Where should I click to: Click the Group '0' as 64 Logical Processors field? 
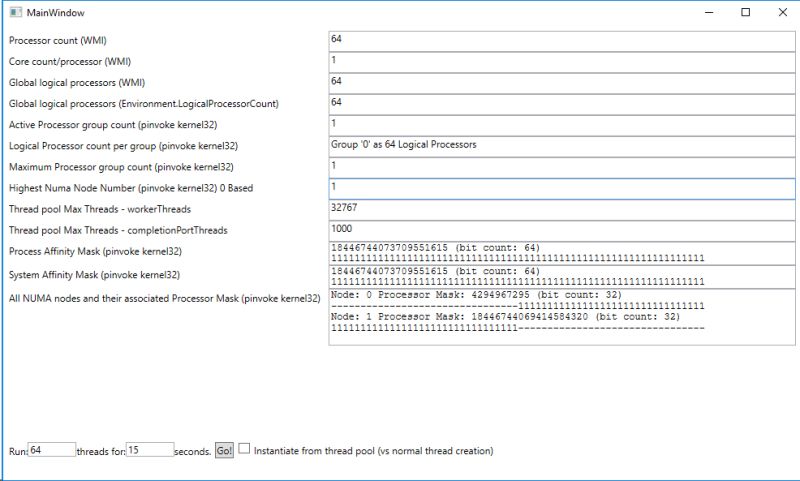tap(562, 147)
